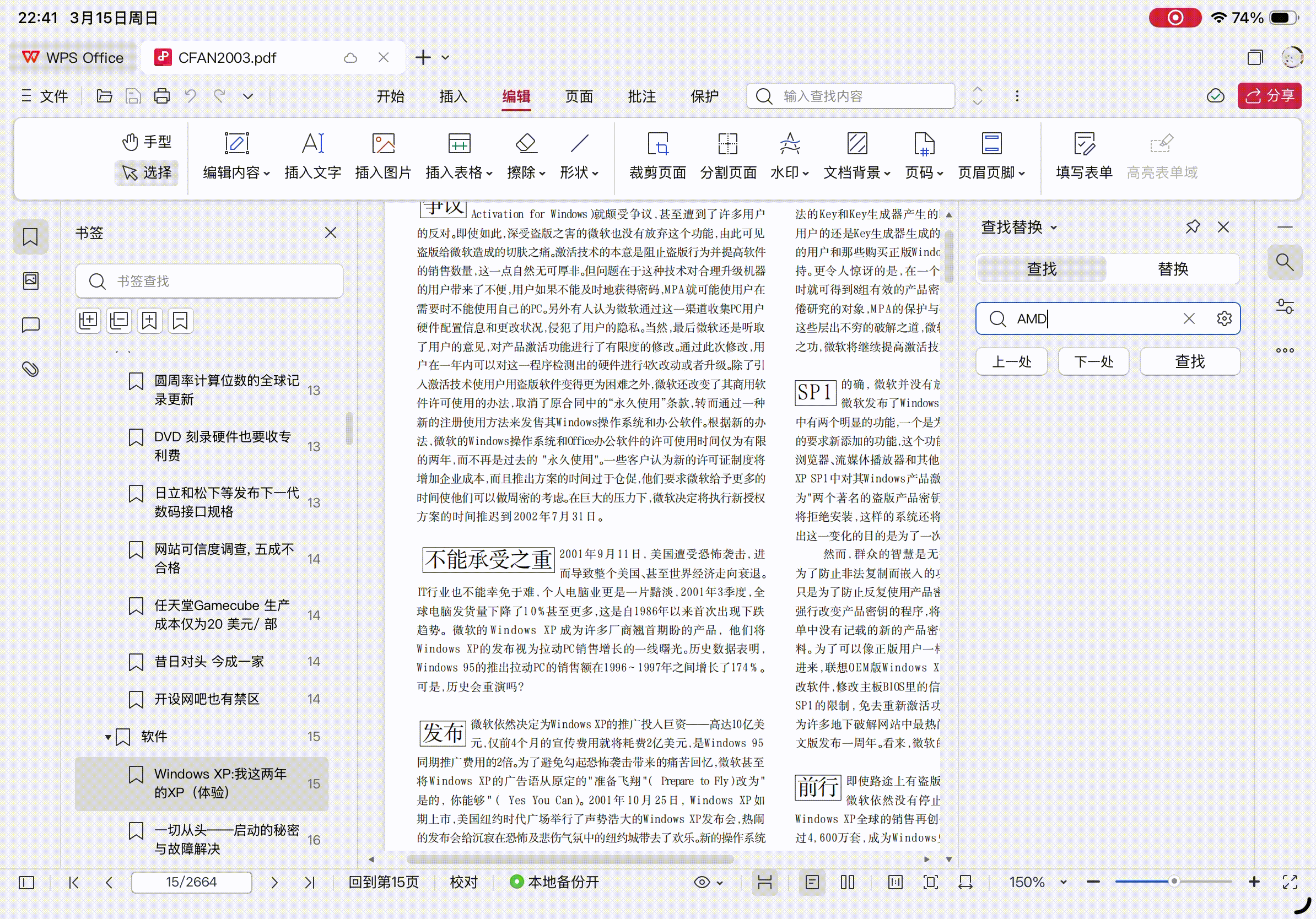
Task: Open the attachments paperclip panel
Action: (30, 369)
